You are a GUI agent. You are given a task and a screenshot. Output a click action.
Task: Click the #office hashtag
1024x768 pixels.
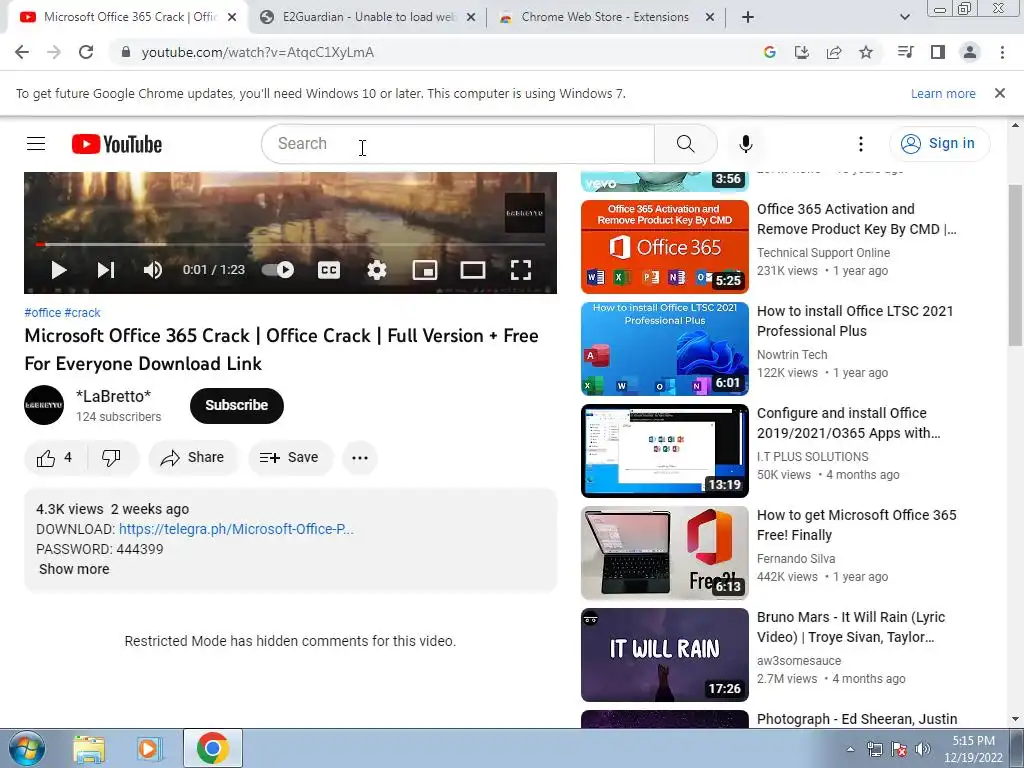(x=42, y=313)
